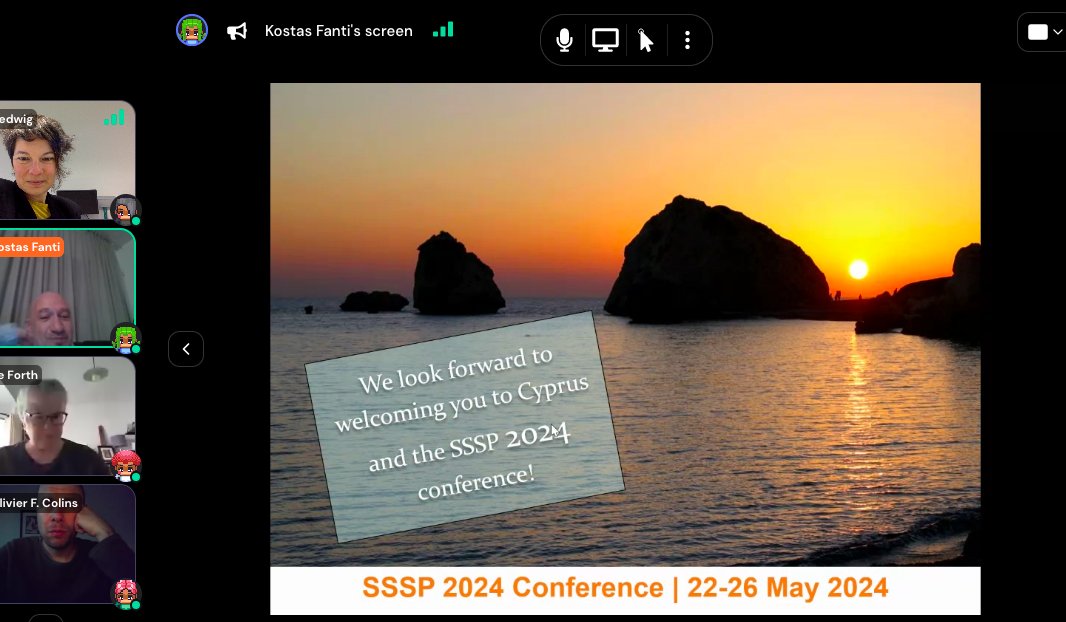Click the SSSP 2024 Conference date banner
Image resolution: width=1066 pixels, height=622 pixels.
625,589
